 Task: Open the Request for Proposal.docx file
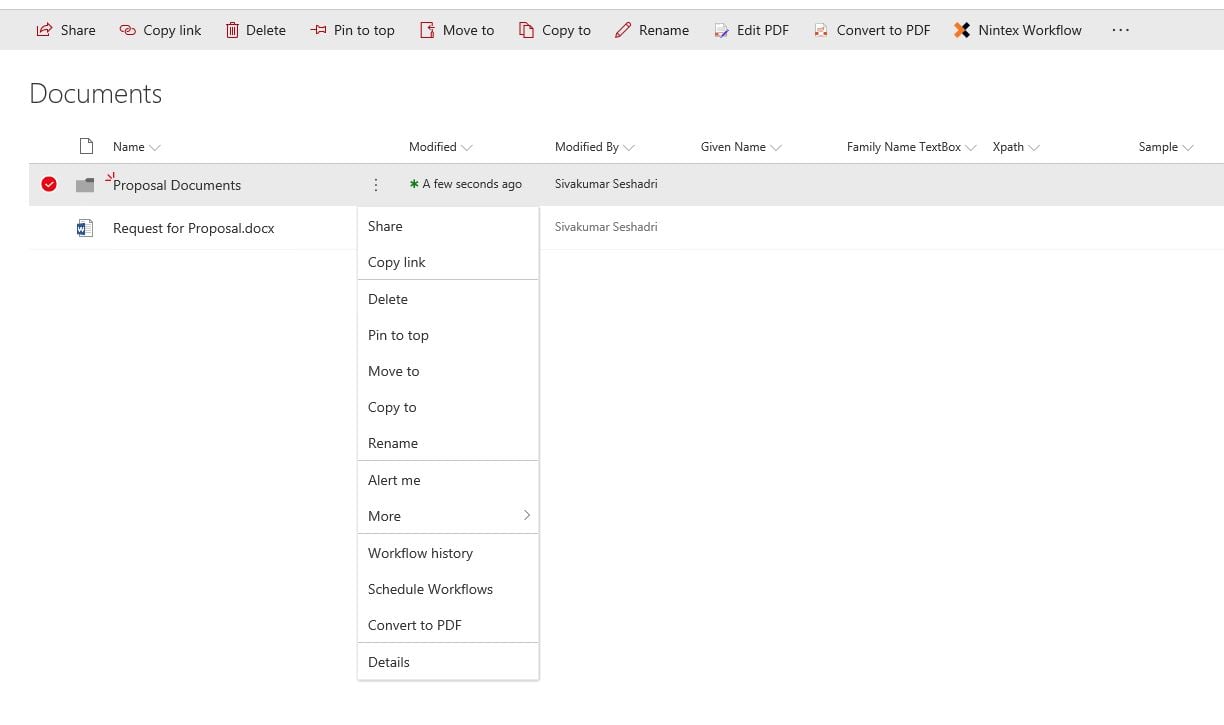coord(193,228)
